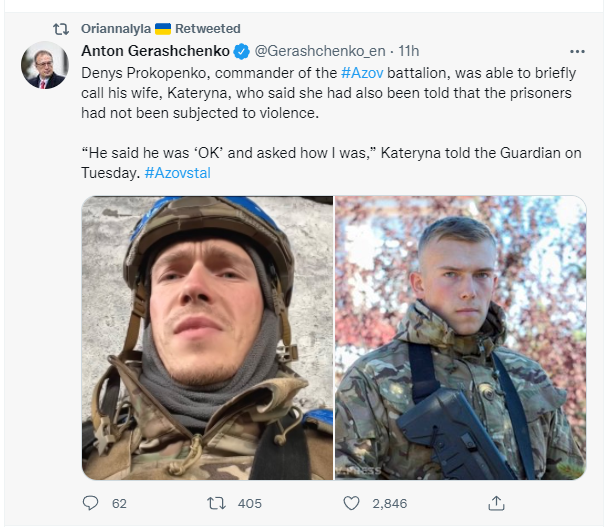Click the blue verified badge
The height and width of the screenshot is (530, 606).
[241, 50]
